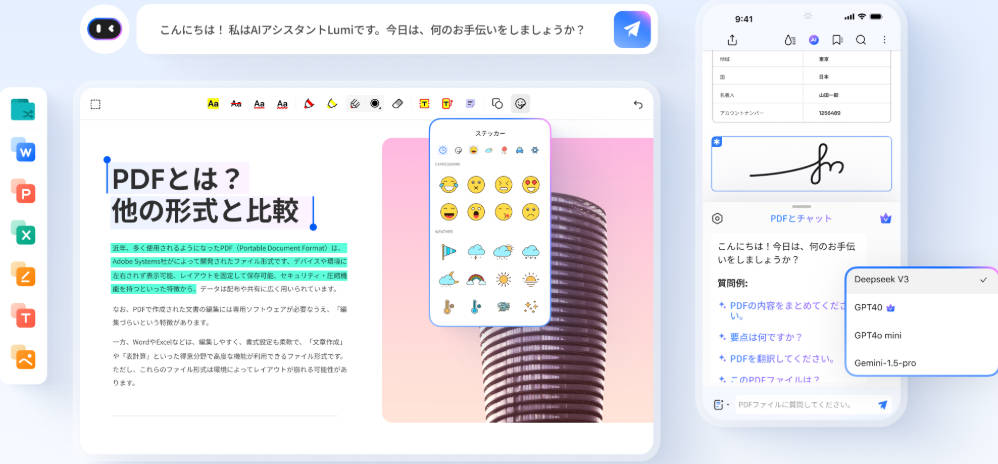Add a purple sticky note
The height and width of the screenshot is (464, 998).
click(470, 103)
